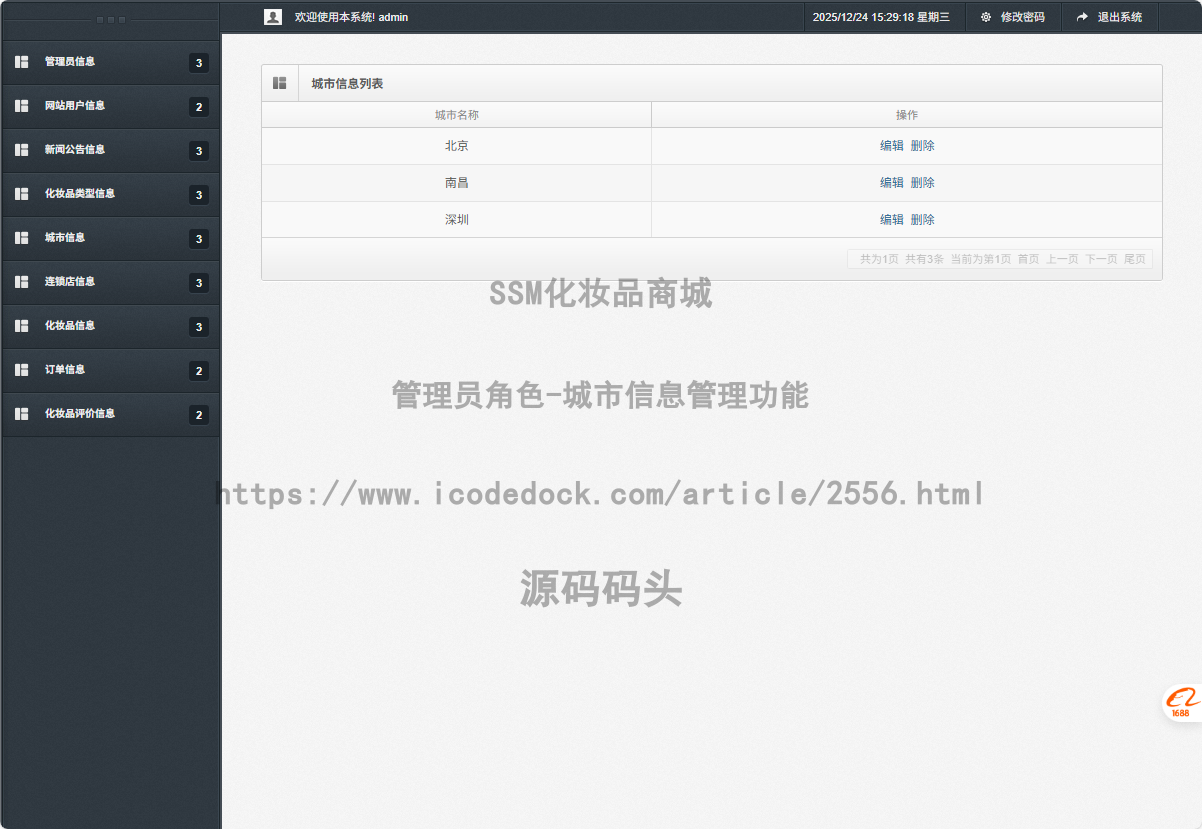
Task: Click the sidebar collapse handle dots at top
Action: point(110,20)
